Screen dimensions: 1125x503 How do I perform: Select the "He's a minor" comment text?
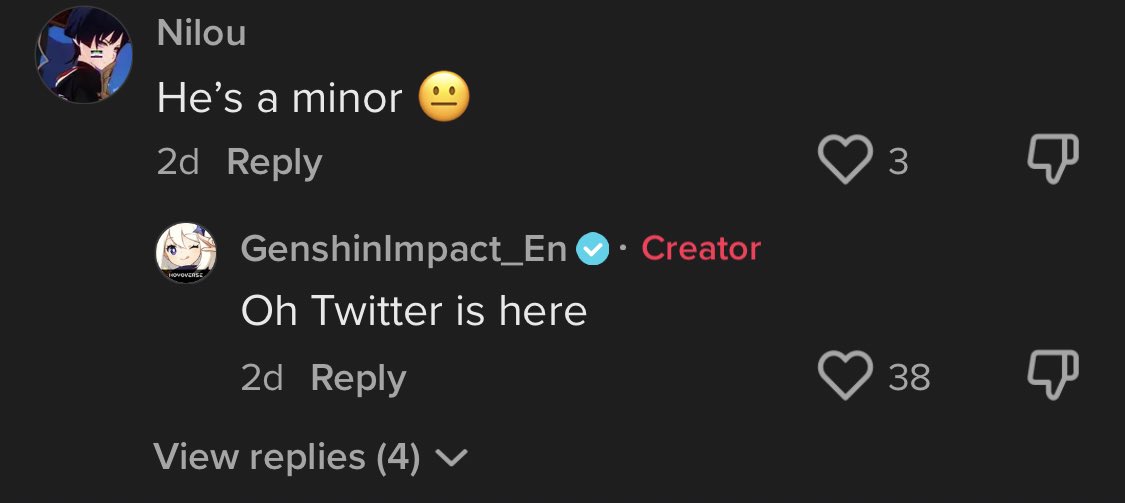coord(280,98)
